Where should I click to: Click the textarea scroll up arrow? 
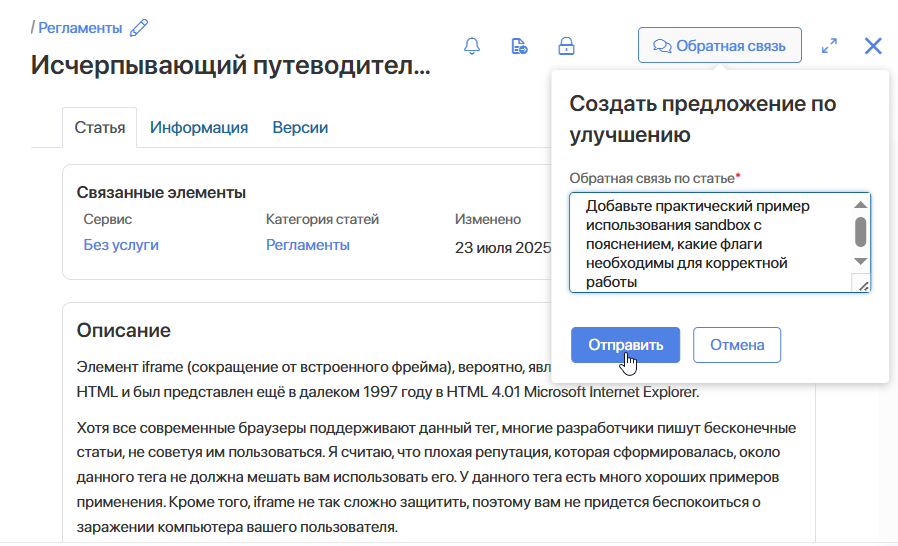click(860, 205)
